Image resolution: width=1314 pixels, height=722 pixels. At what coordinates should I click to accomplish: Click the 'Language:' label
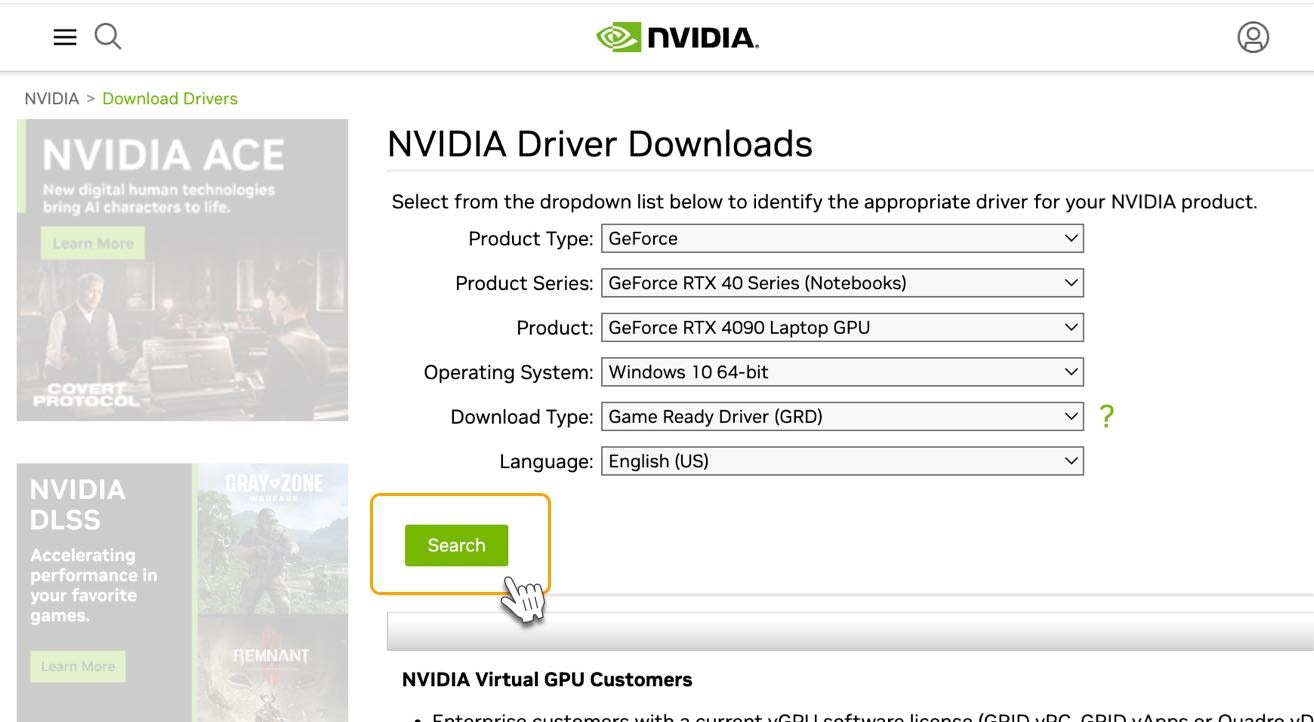[546, 461]
